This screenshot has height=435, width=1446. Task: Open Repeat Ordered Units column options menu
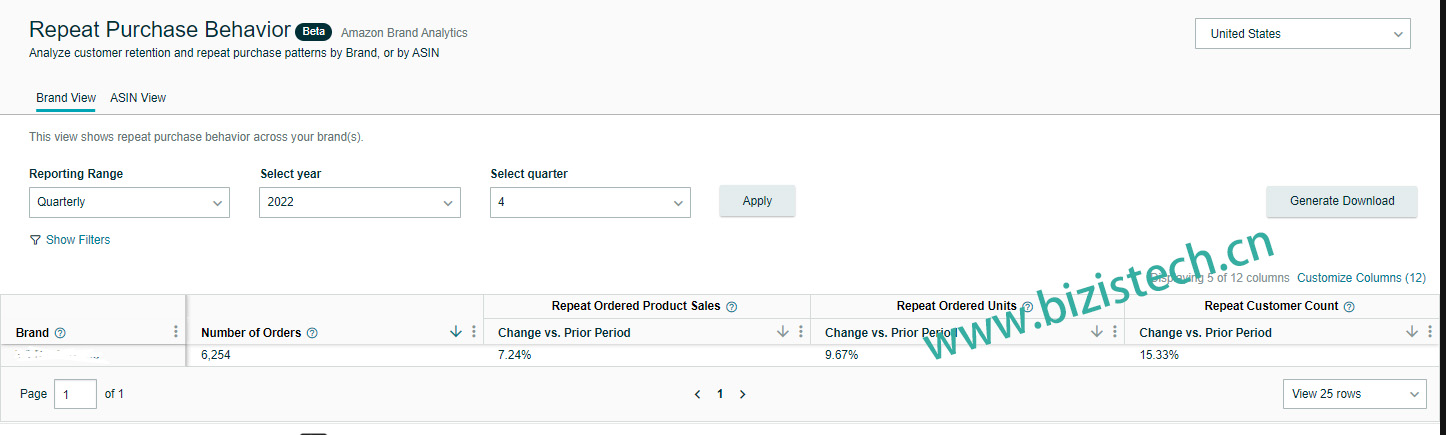[1115, 332]
